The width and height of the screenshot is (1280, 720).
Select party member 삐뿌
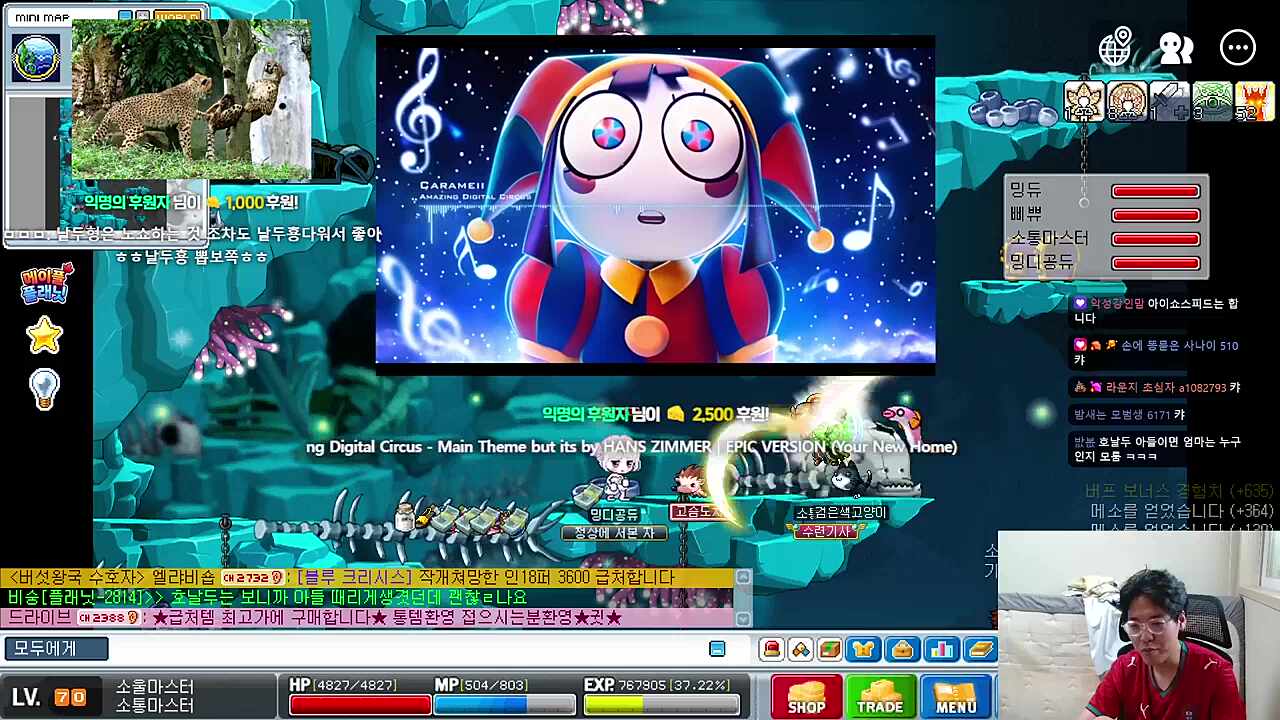pyautogui.click(x=1025, y=214)
